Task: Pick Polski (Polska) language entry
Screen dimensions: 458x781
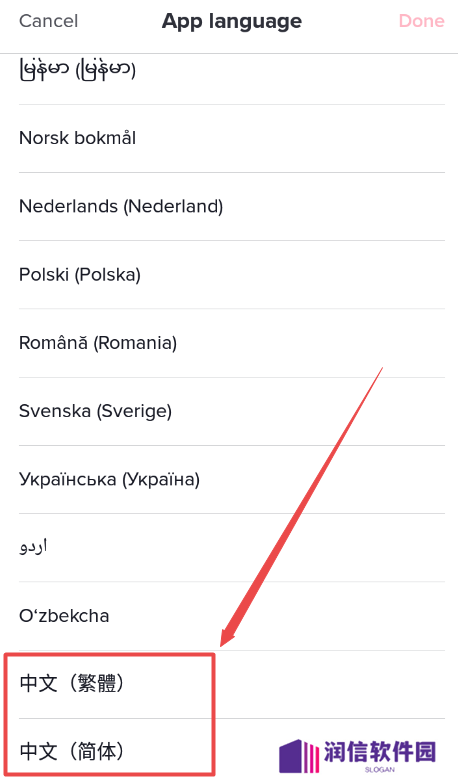Action: [231, 275]
